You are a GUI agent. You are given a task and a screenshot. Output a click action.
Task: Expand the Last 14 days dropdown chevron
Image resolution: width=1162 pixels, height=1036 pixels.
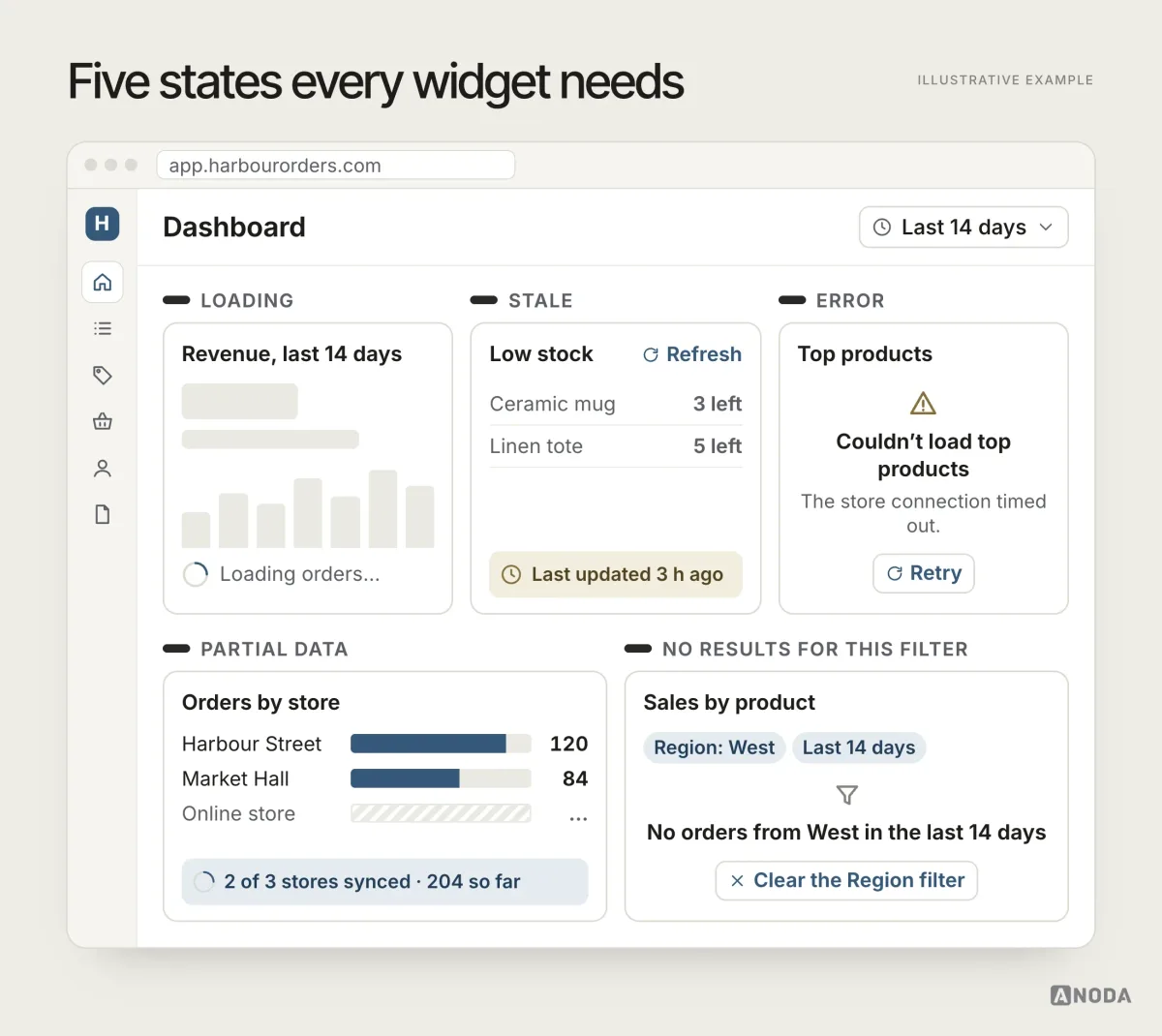(1046, 228)
